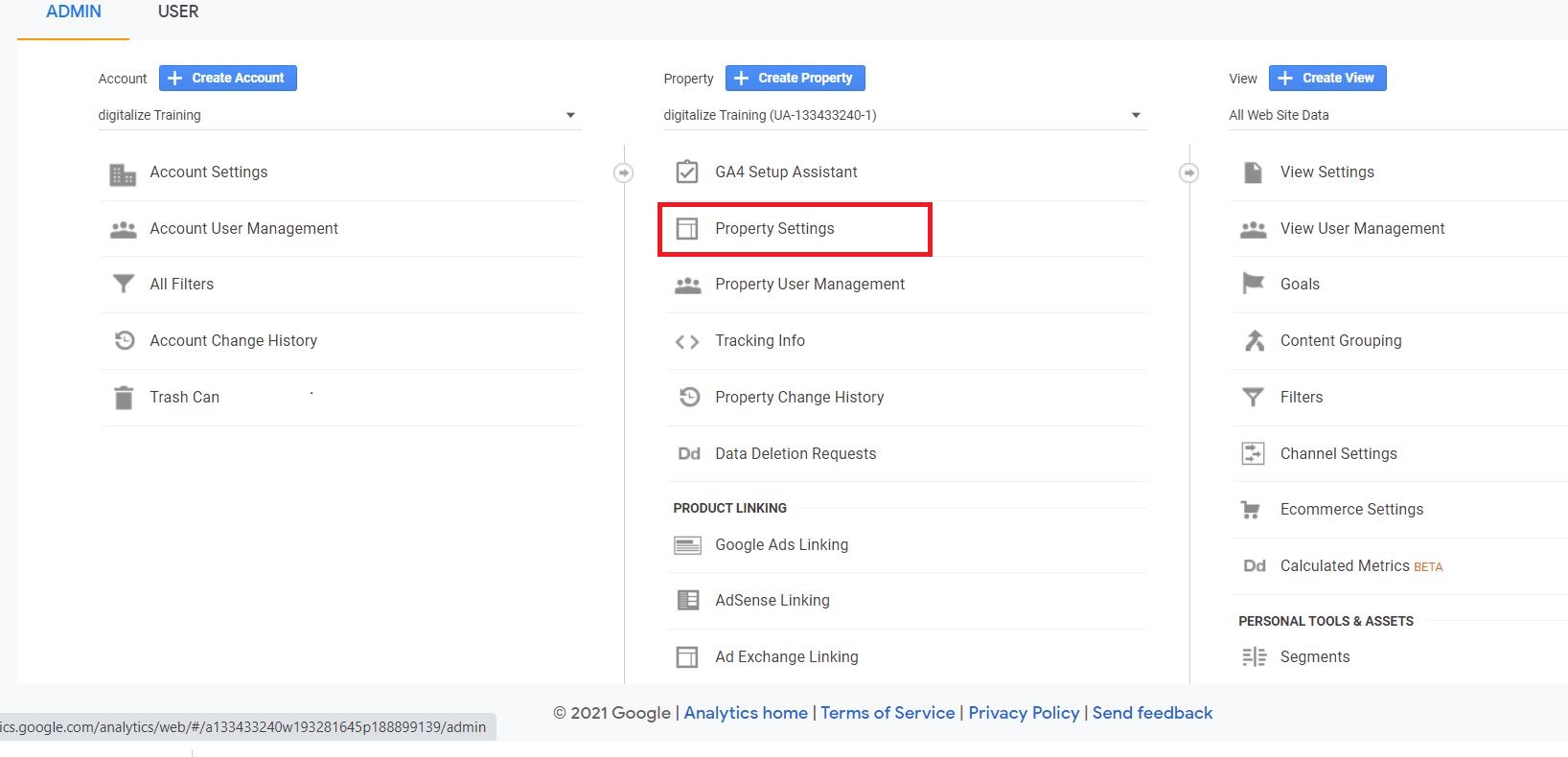Click the view Filters funnel icon
The image size is (1568, 757).
coord(1253,398)
